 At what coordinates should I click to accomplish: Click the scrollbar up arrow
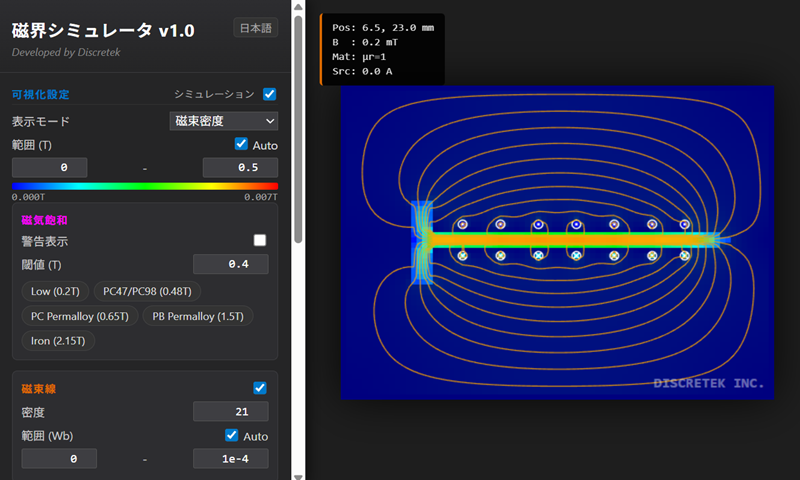(298, 7)
